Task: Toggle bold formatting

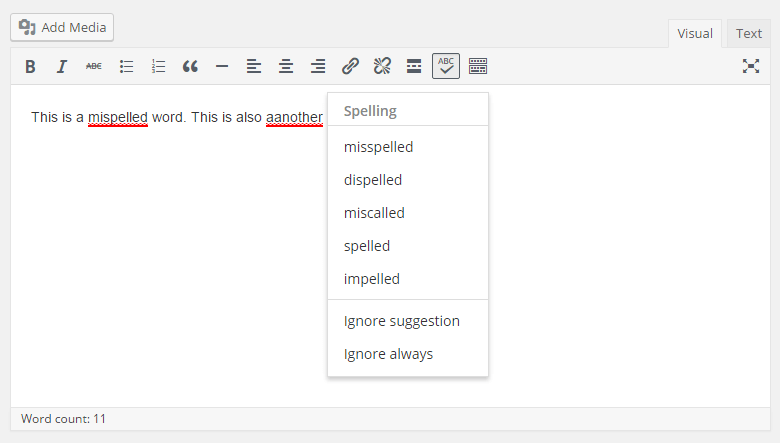Action: [30, 66]
